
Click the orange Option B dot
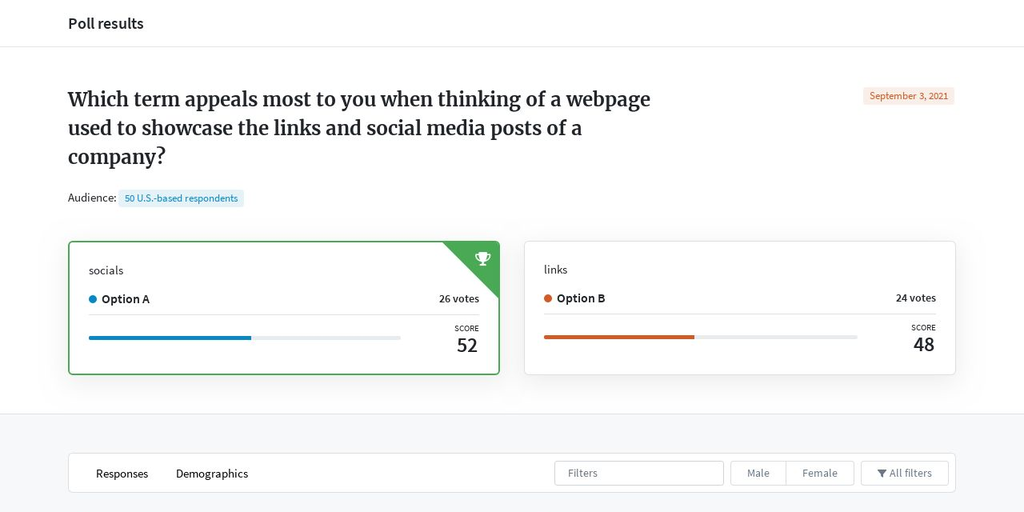coord(548,298)
